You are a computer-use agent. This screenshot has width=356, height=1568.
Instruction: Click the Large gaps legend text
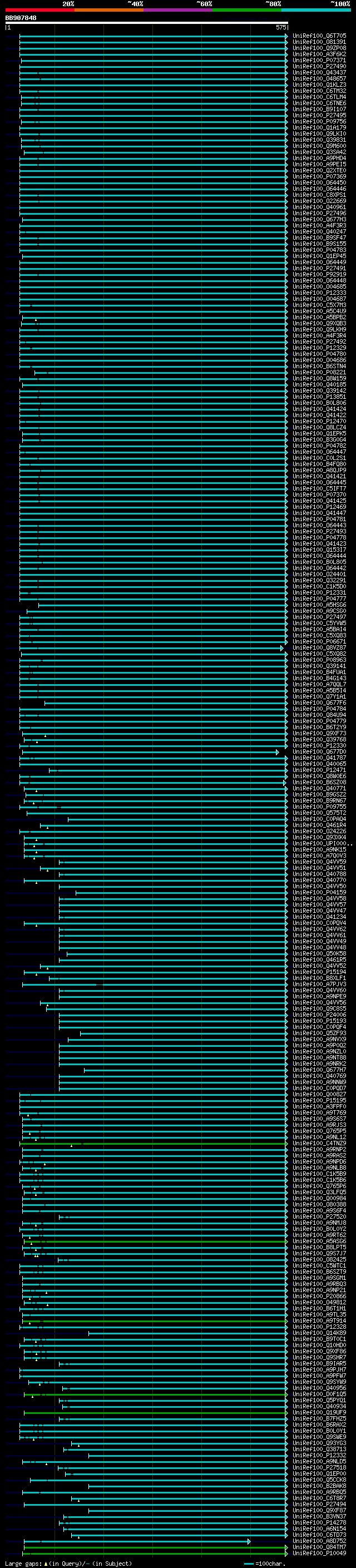[23, 1563]
